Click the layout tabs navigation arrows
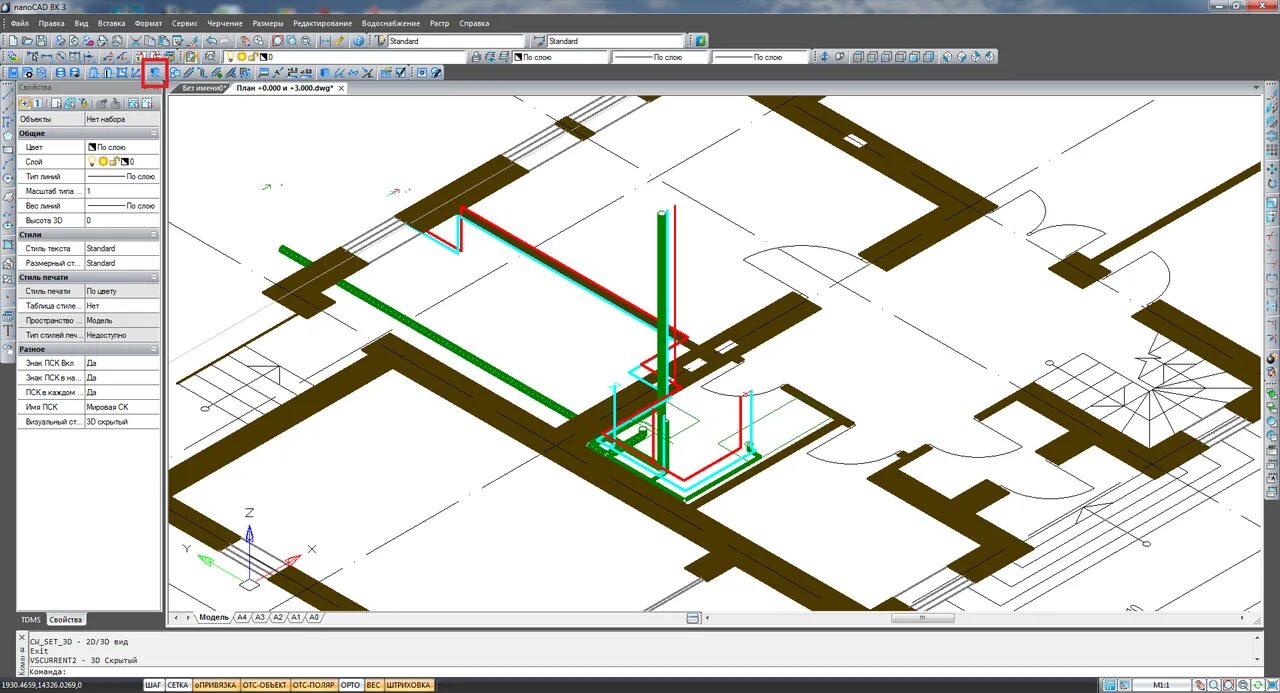The image size is (1280, 693). (x=182, y=617)
